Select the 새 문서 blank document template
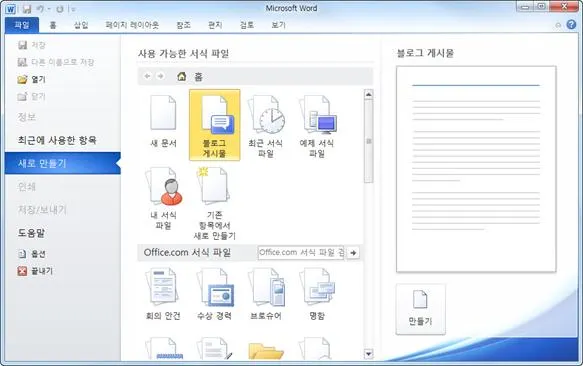This screenshot has width=583, height=366. (163, 122)
